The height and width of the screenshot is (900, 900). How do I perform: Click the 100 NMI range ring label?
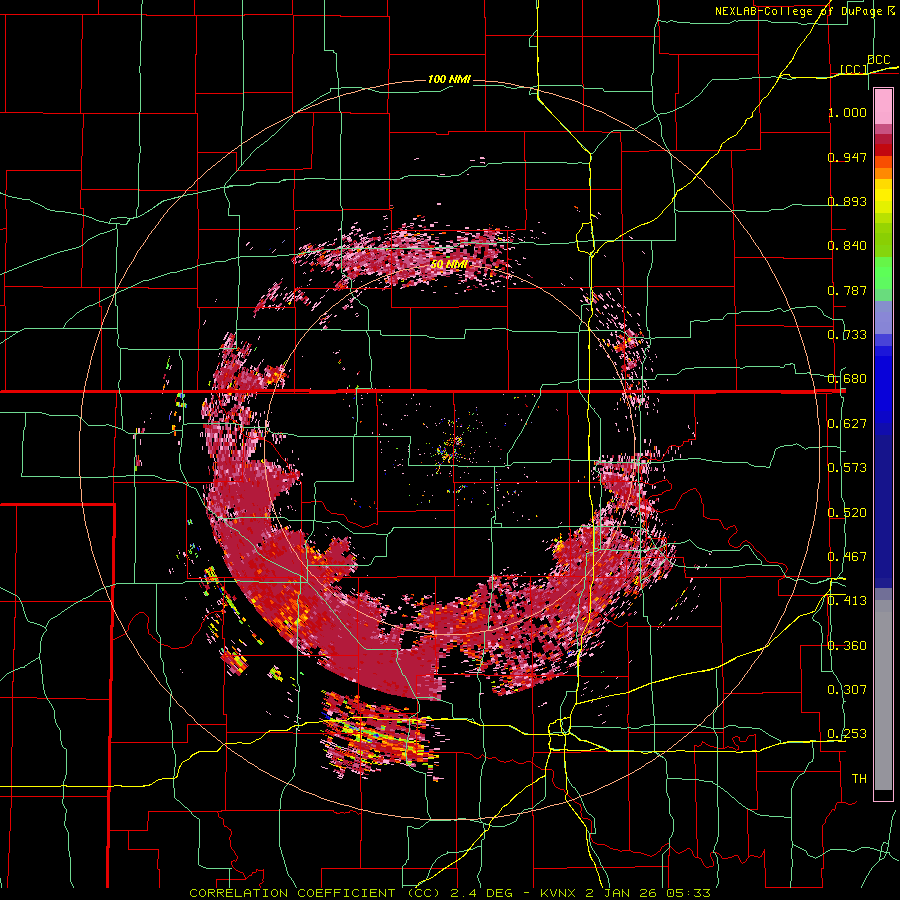[x=449, y=79]
